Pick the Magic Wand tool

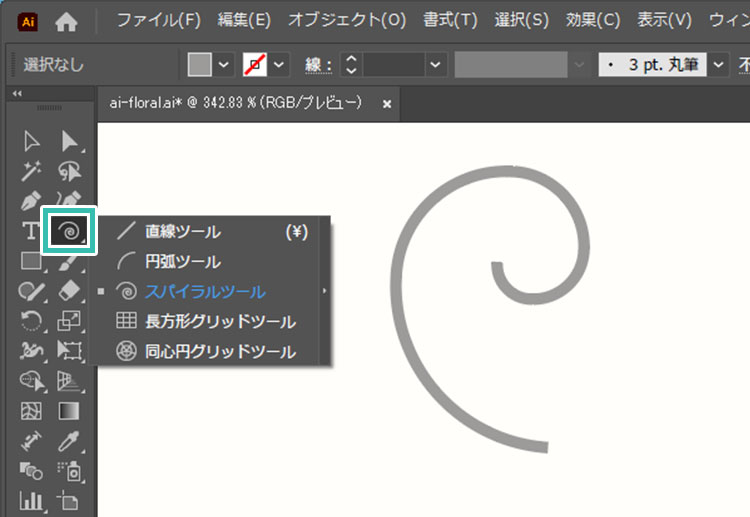pyautogui.click(x=32, y=171)
